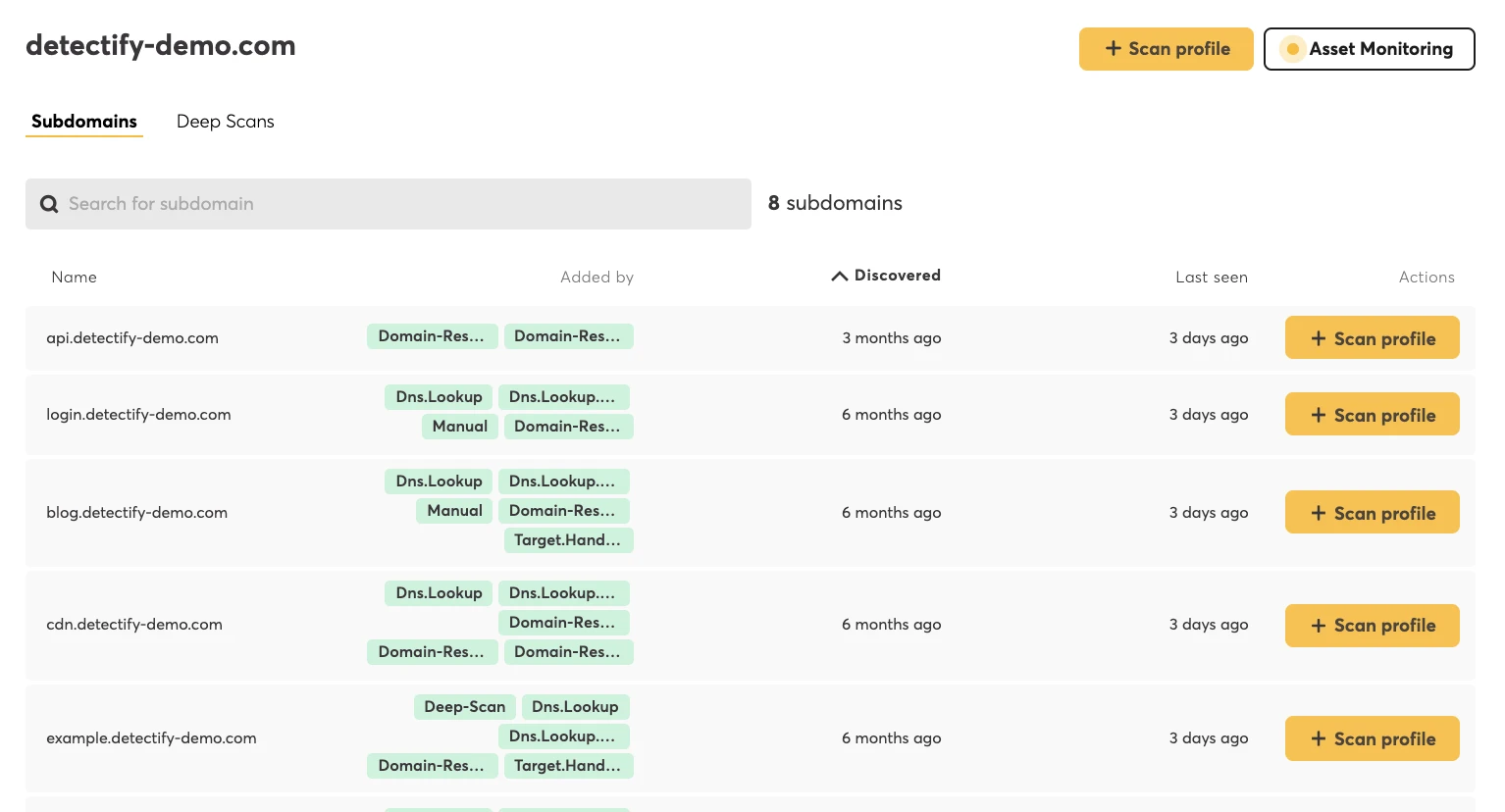Click the plus icon on api.detectify-demo.com Scan profile button
This screenshot has height=812, width=1505.
[1318, 337]
